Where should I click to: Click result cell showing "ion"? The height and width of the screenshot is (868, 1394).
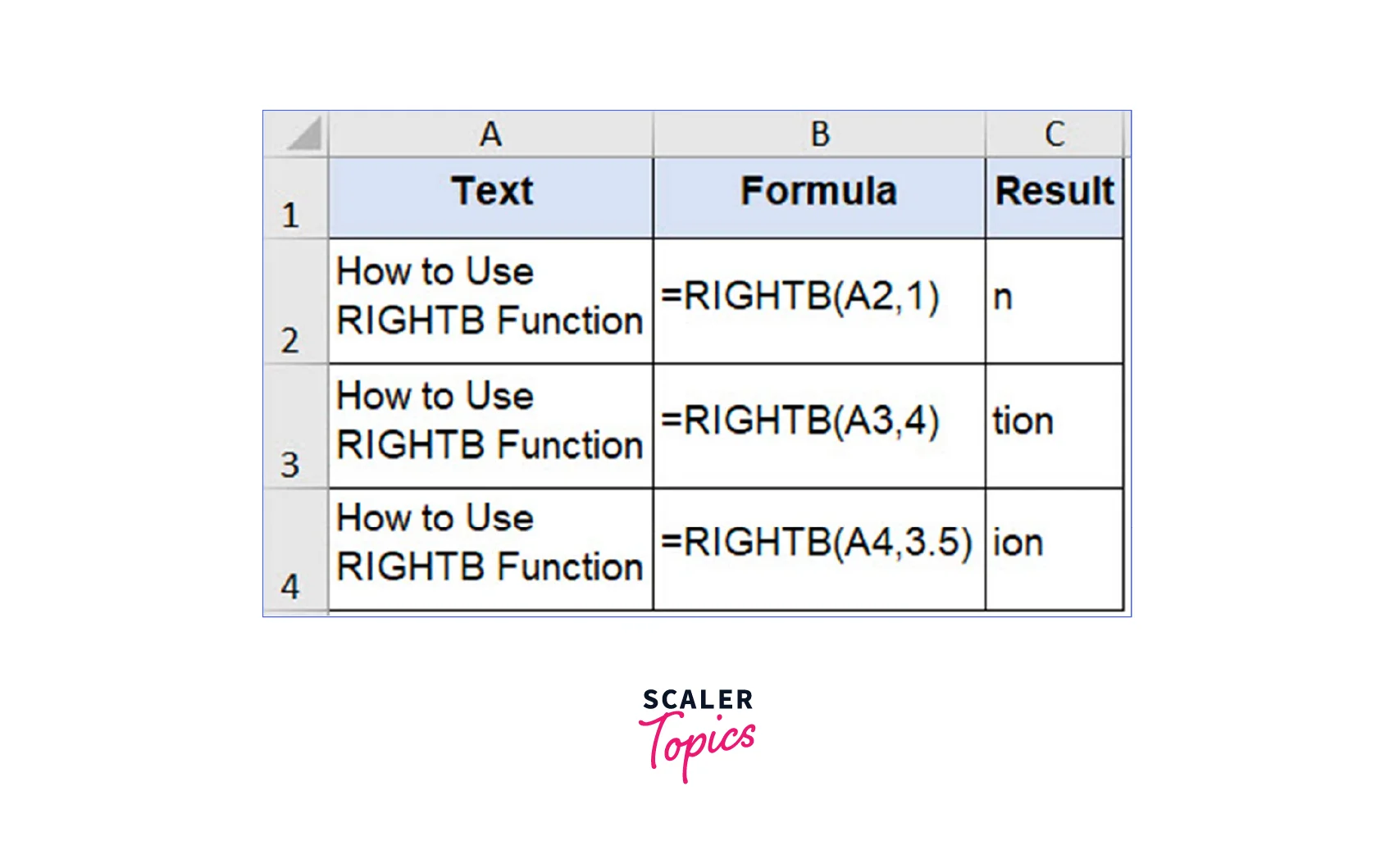tap(1055, 549)
